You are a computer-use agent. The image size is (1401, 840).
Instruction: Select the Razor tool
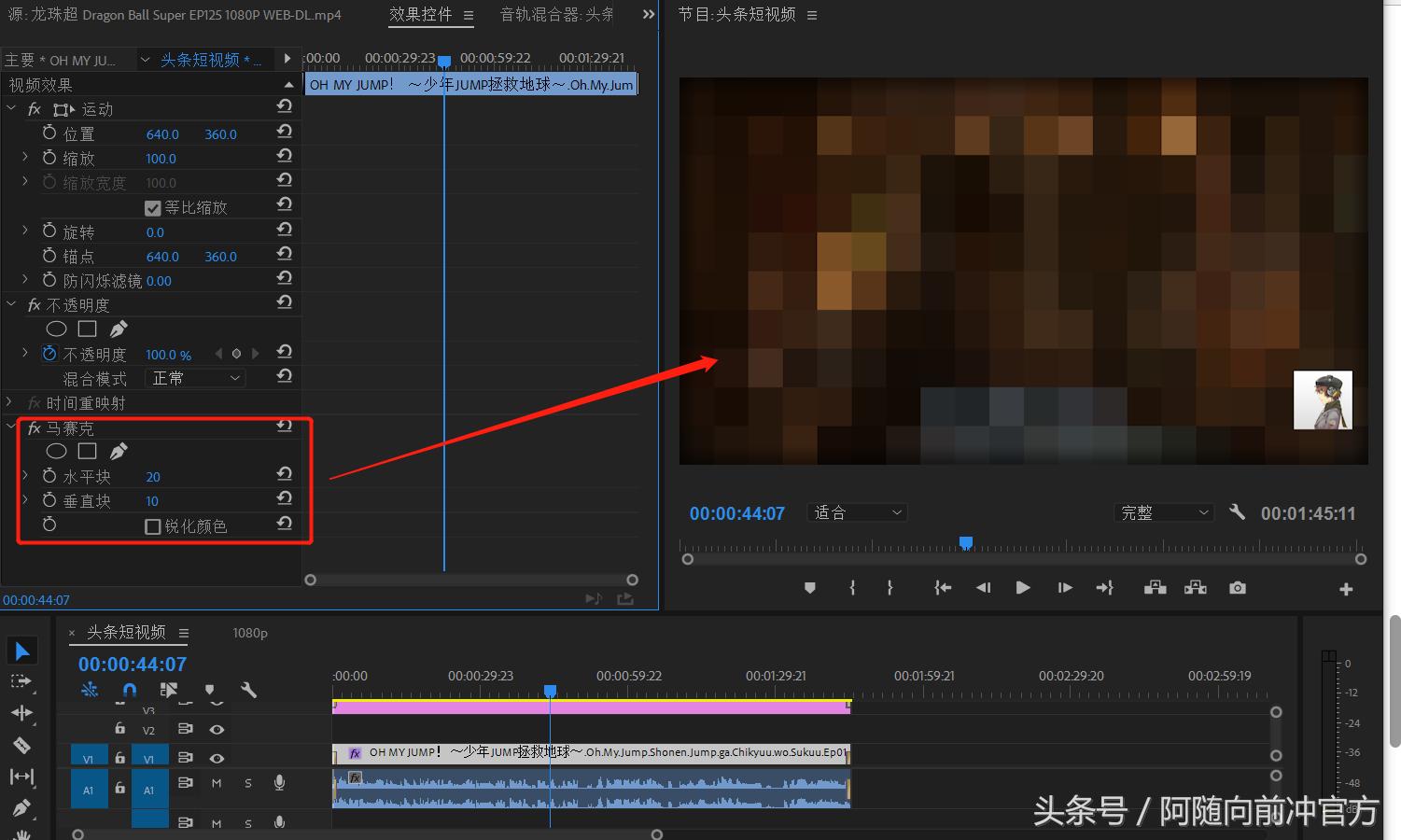click(x=22, y=745)
